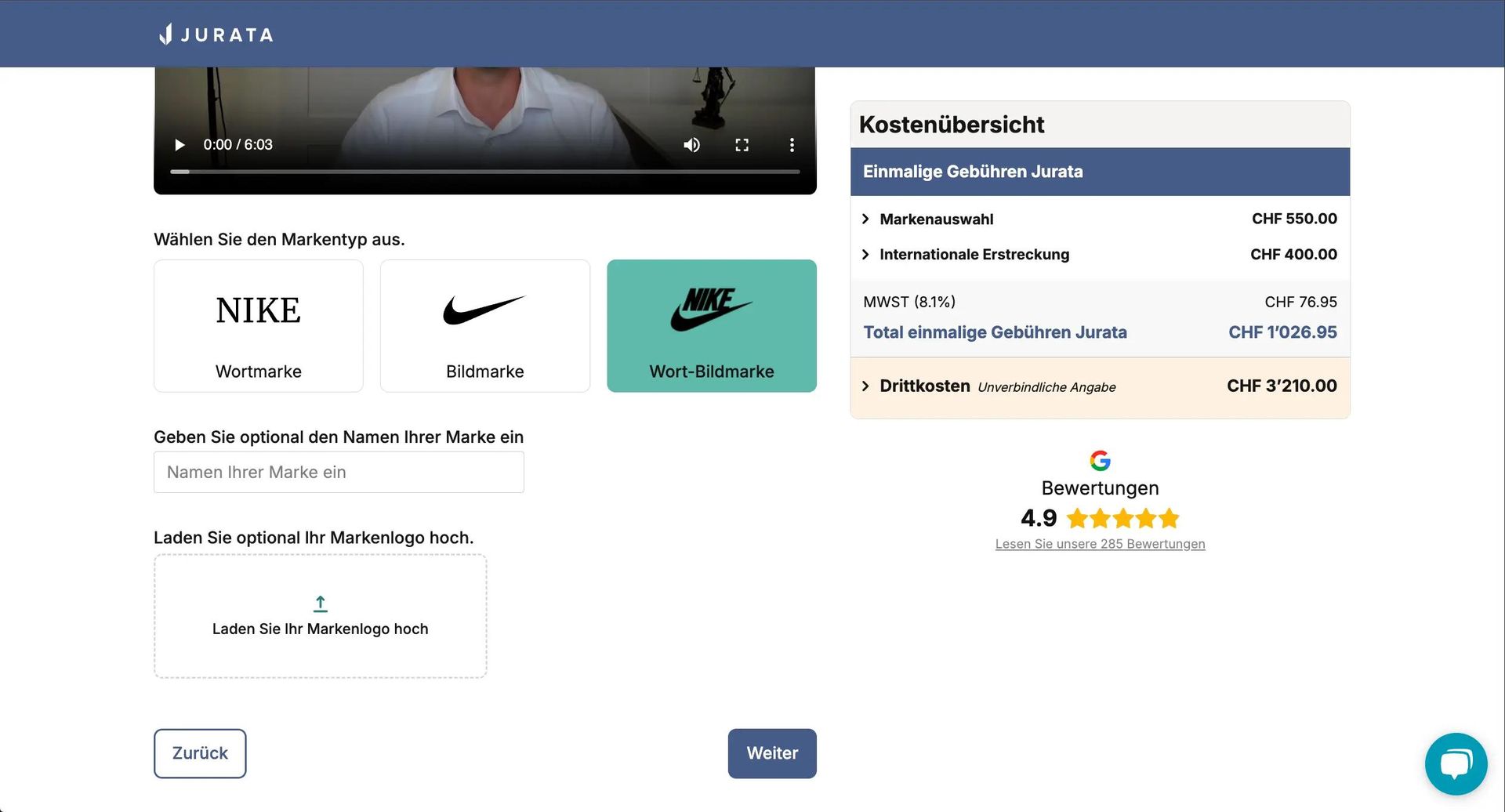Click the CHF 1'026.95 total
1505x812 pixels.
pos(1282,332)
